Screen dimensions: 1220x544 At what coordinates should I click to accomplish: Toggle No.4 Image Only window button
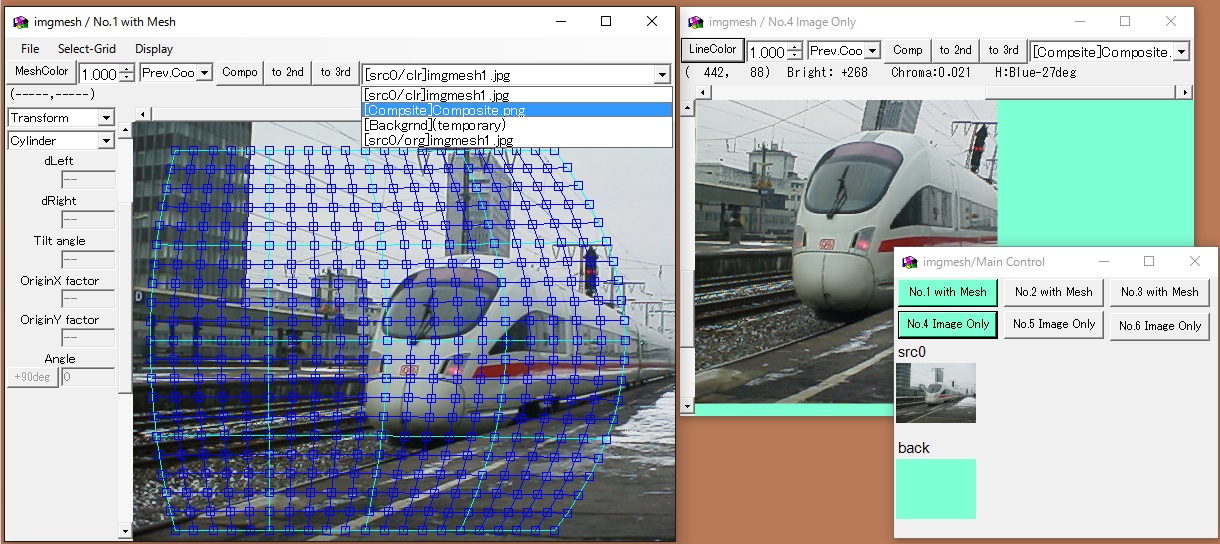click(947, 324)
